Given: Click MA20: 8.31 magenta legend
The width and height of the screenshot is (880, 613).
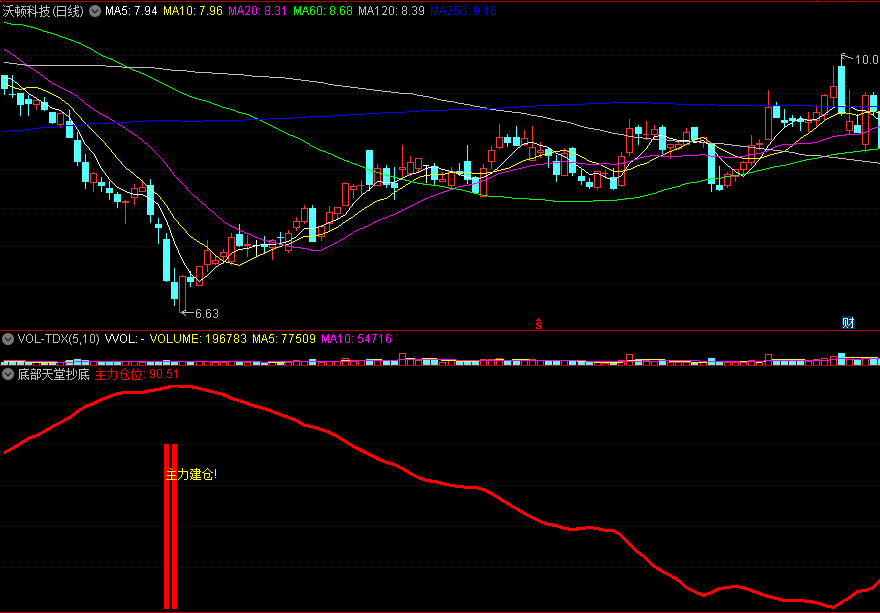Looking at the screenshot, I should coord(258,11).
